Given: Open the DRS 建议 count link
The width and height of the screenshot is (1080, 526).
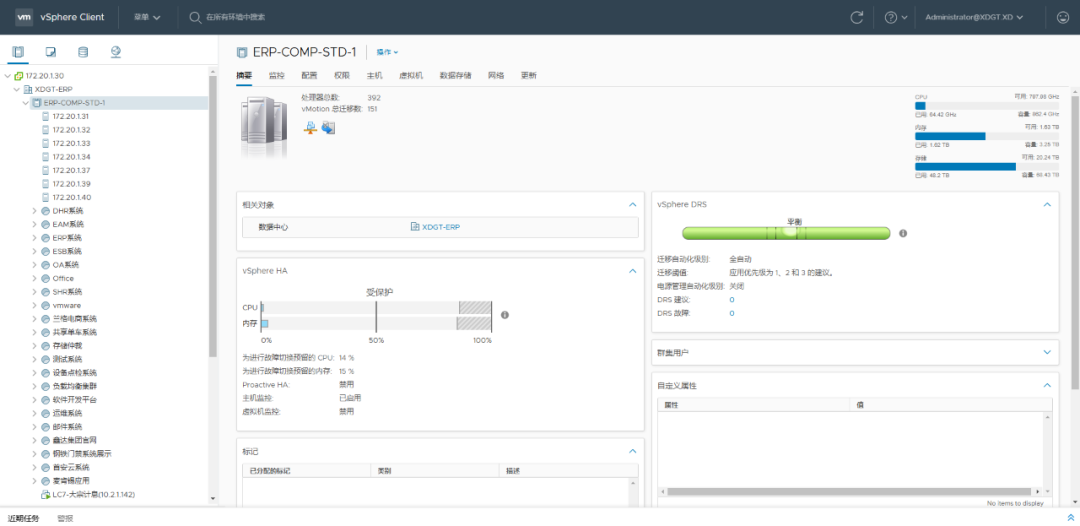Looking at the screenshot, I should point(731,300).
